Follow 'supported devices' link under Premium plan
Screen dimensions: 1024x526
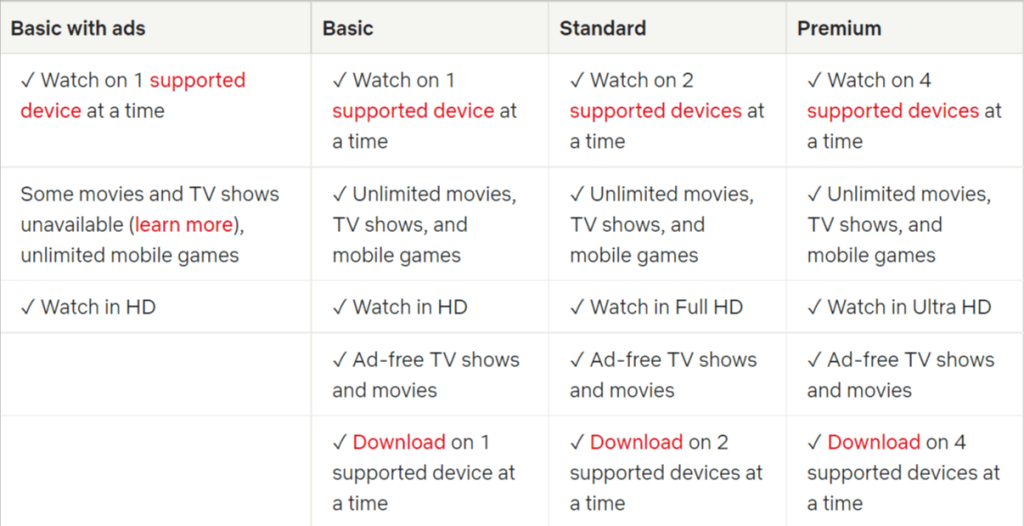893,111
